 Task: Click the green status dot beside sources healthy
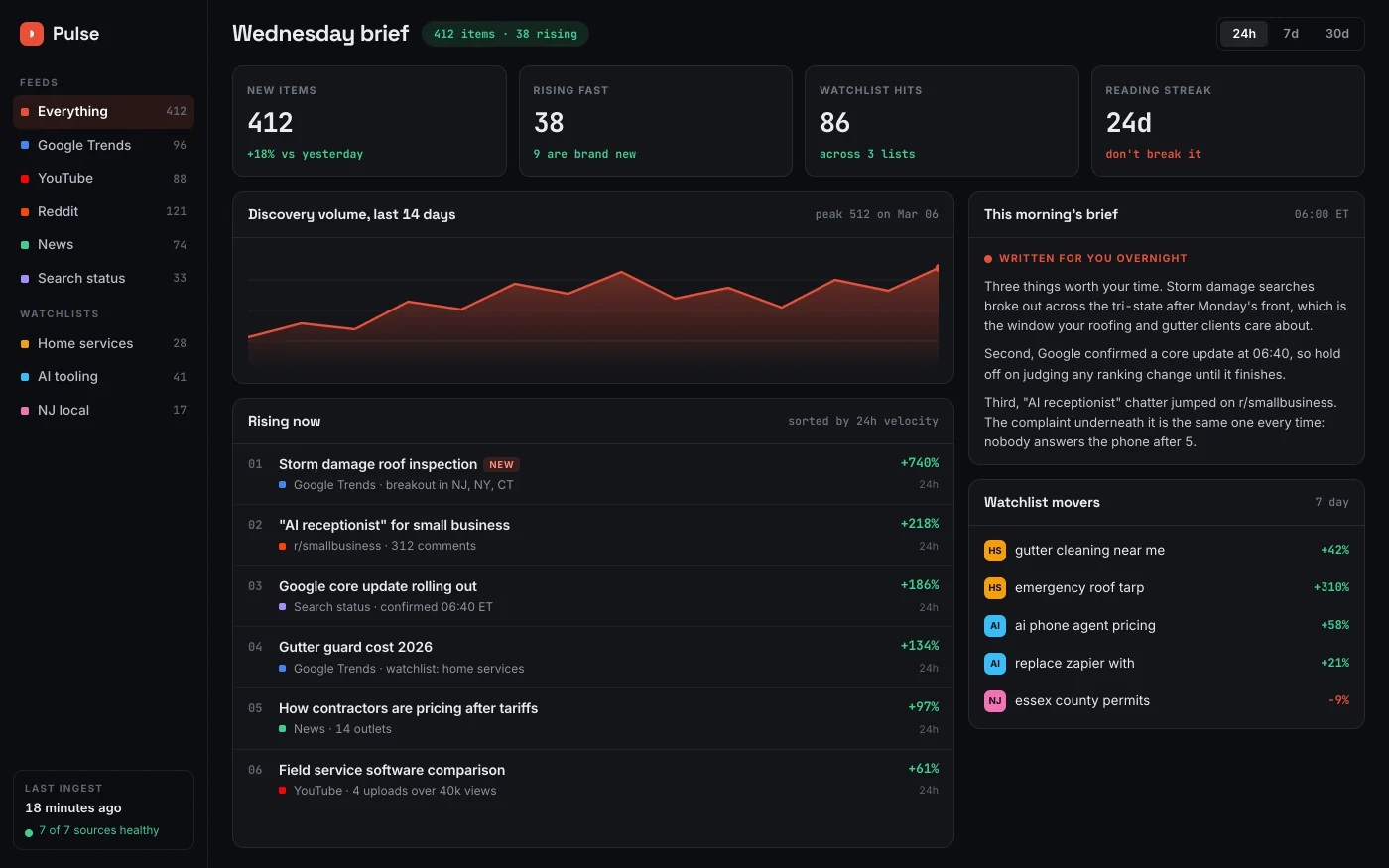coord(29,832)
